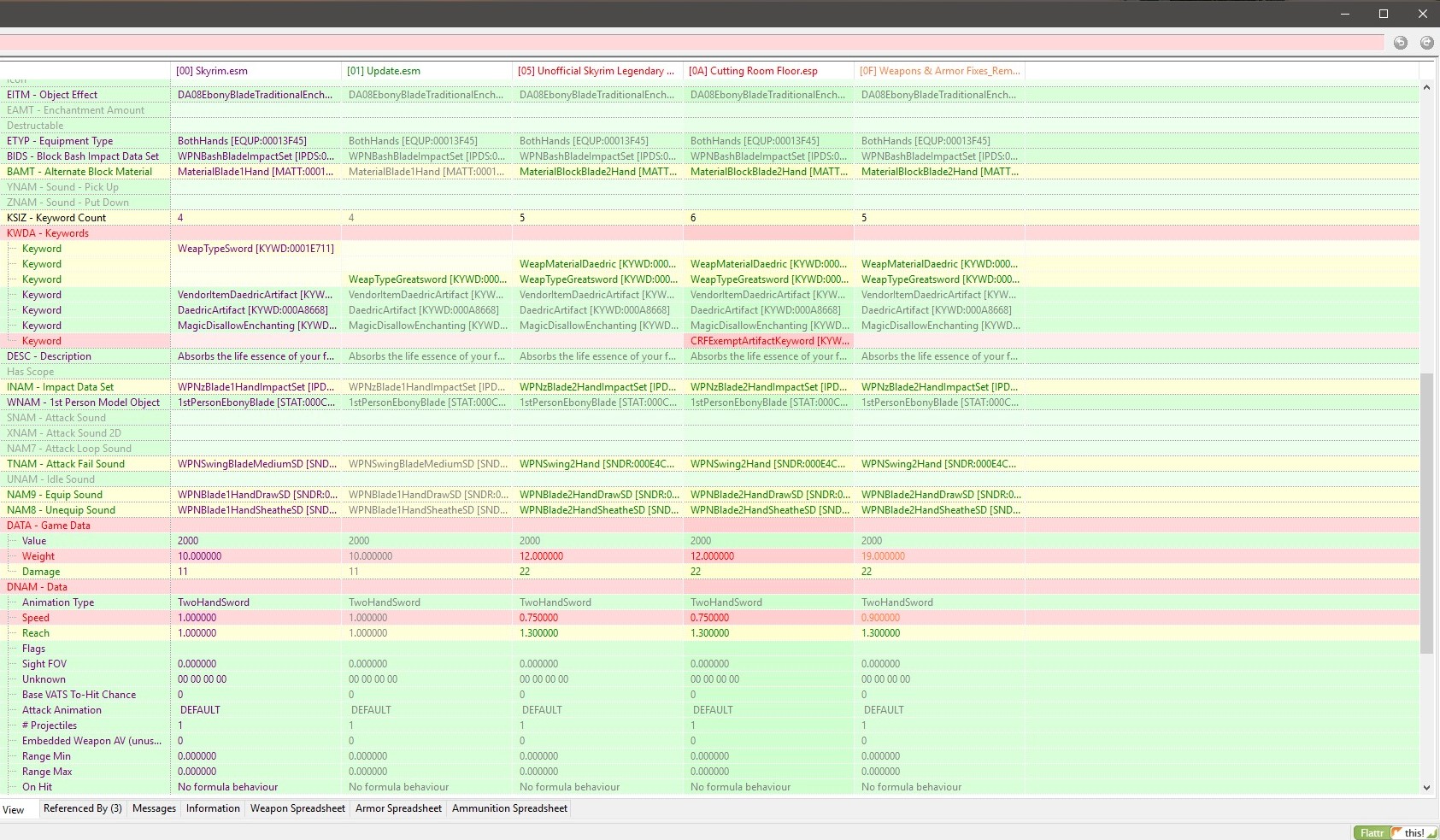
Task: Select the [00] Skyrim.esm column header
Action: (256, 71)
